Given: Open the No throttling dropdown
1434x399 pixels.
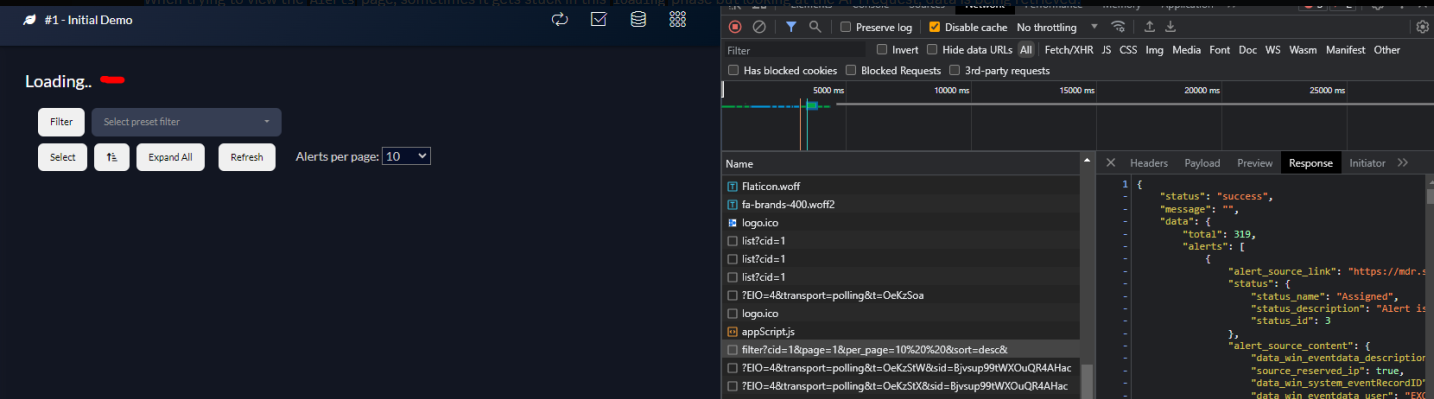Looking at the screenshot, I should (1057, 27).
